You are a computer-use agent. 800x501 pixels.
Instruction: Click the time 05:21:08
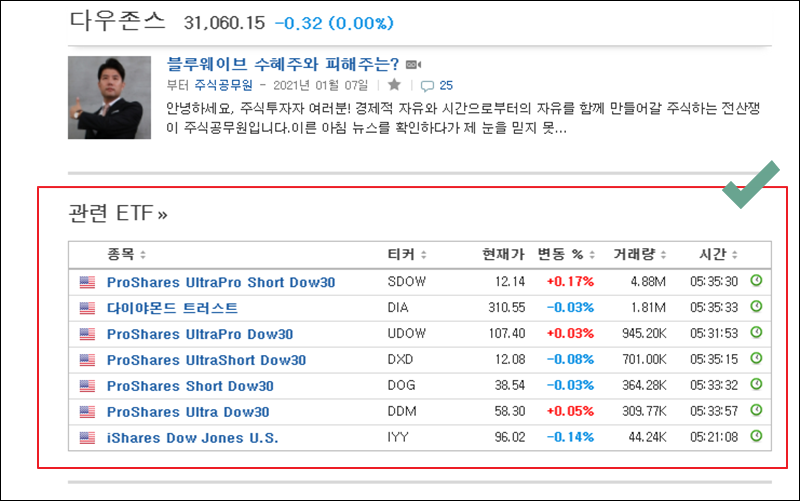coord(714,437)
